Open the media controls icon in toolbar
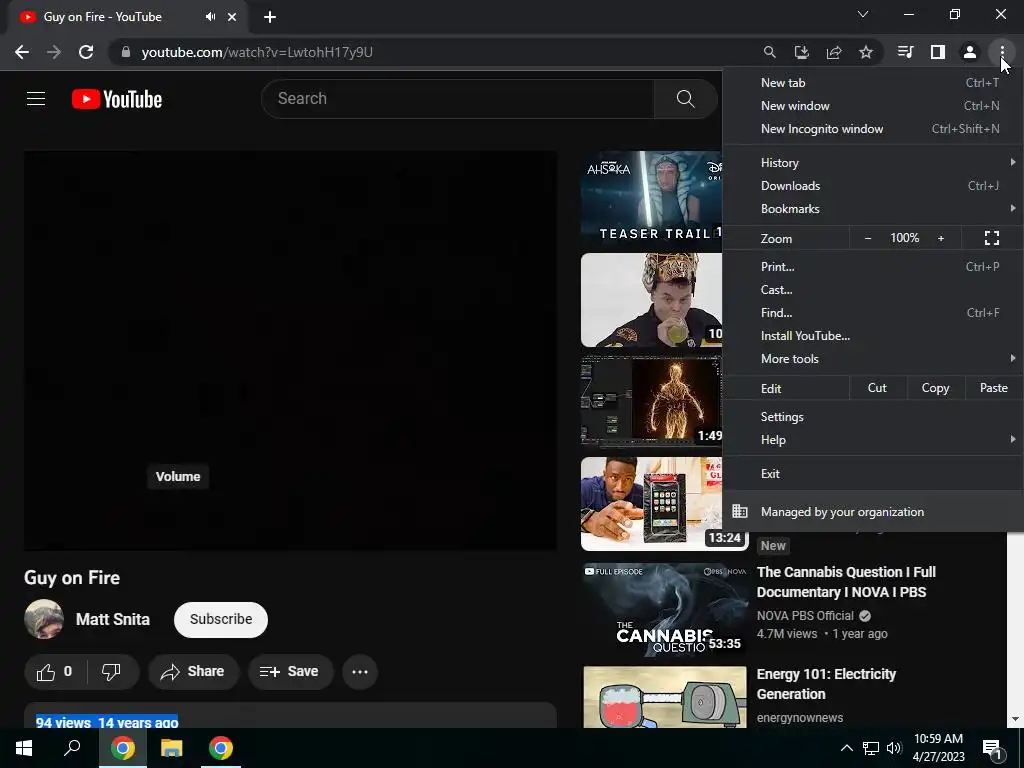Image resolution: width=1024 pixels, height=768 pixels. [905, 52]
